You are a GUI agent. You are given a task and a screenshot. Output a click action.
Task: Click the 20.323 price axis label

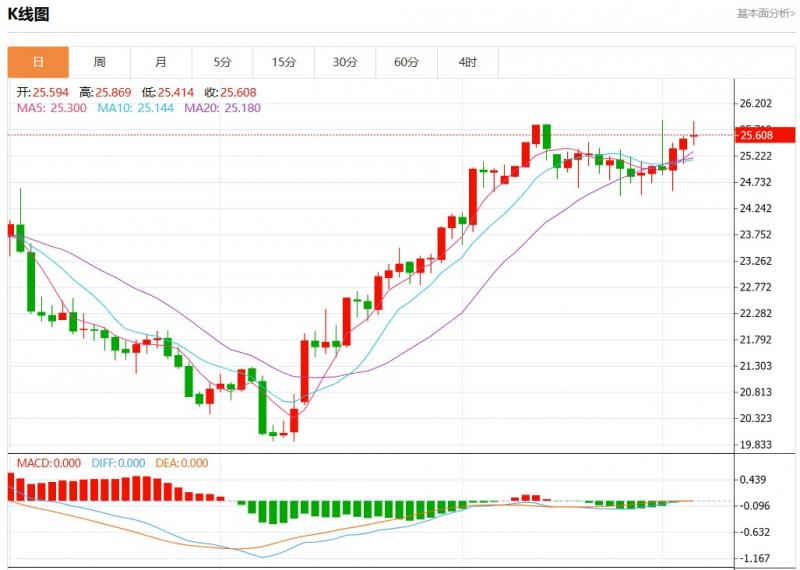click(x=756, y=418)
